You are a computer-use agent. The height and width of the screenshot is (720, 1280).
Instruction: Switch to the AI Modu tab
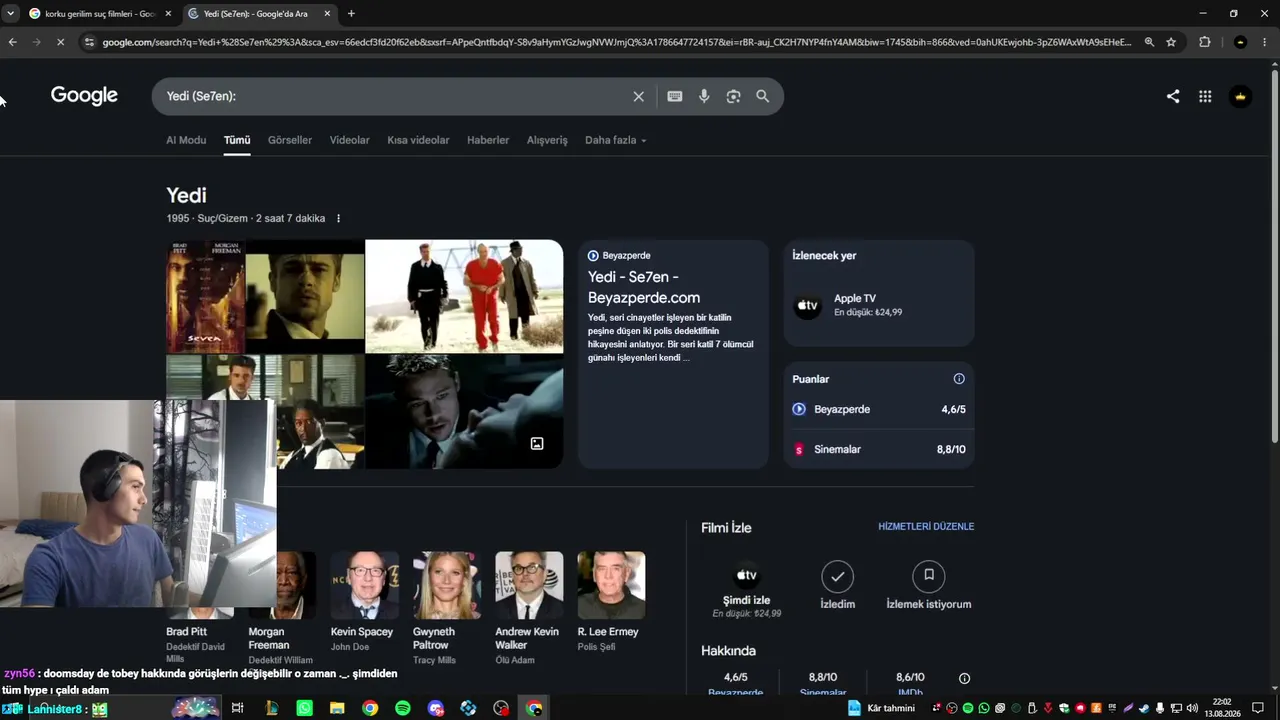tap(186, 140)
